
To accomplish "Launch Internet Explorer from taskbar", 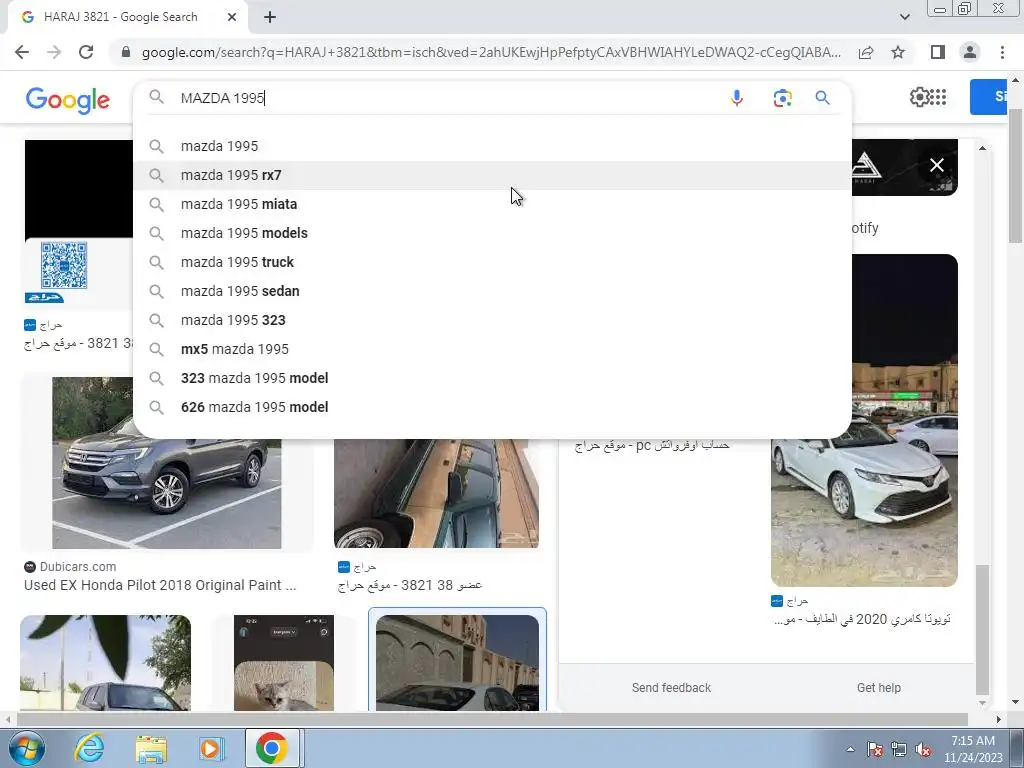I will pos(89,748).
